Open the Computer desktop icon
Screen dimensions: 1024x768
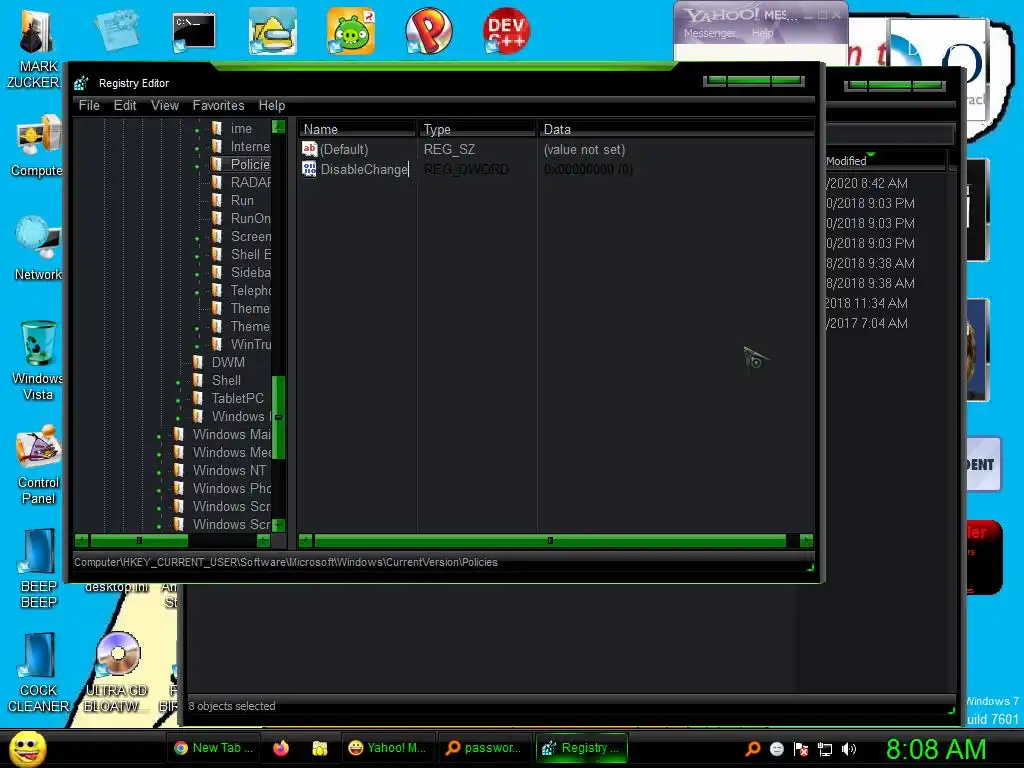[x=37, y=147]
